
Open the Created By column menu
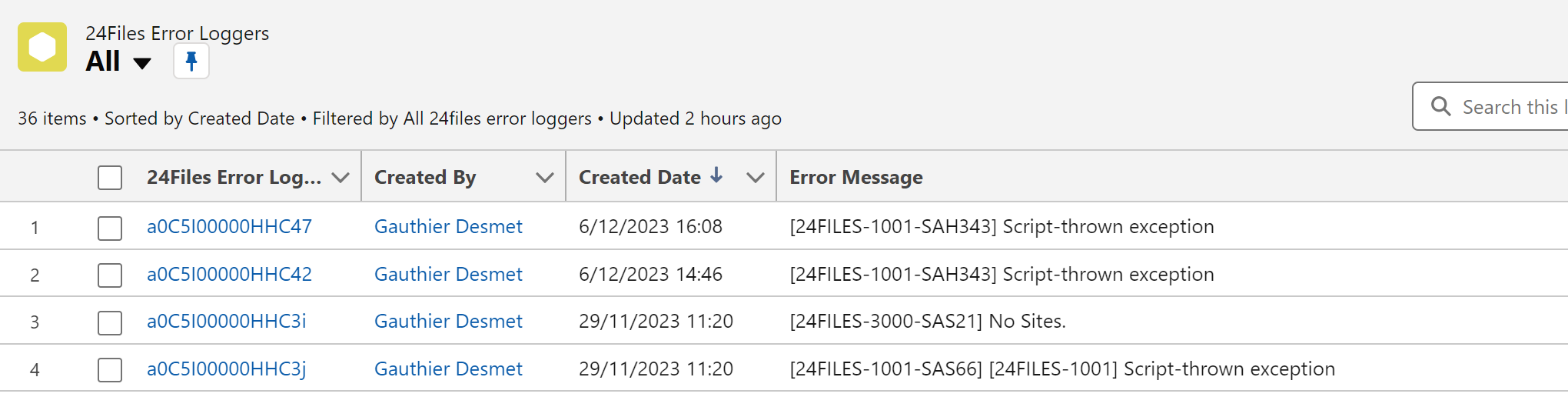[x=545, y=178]
